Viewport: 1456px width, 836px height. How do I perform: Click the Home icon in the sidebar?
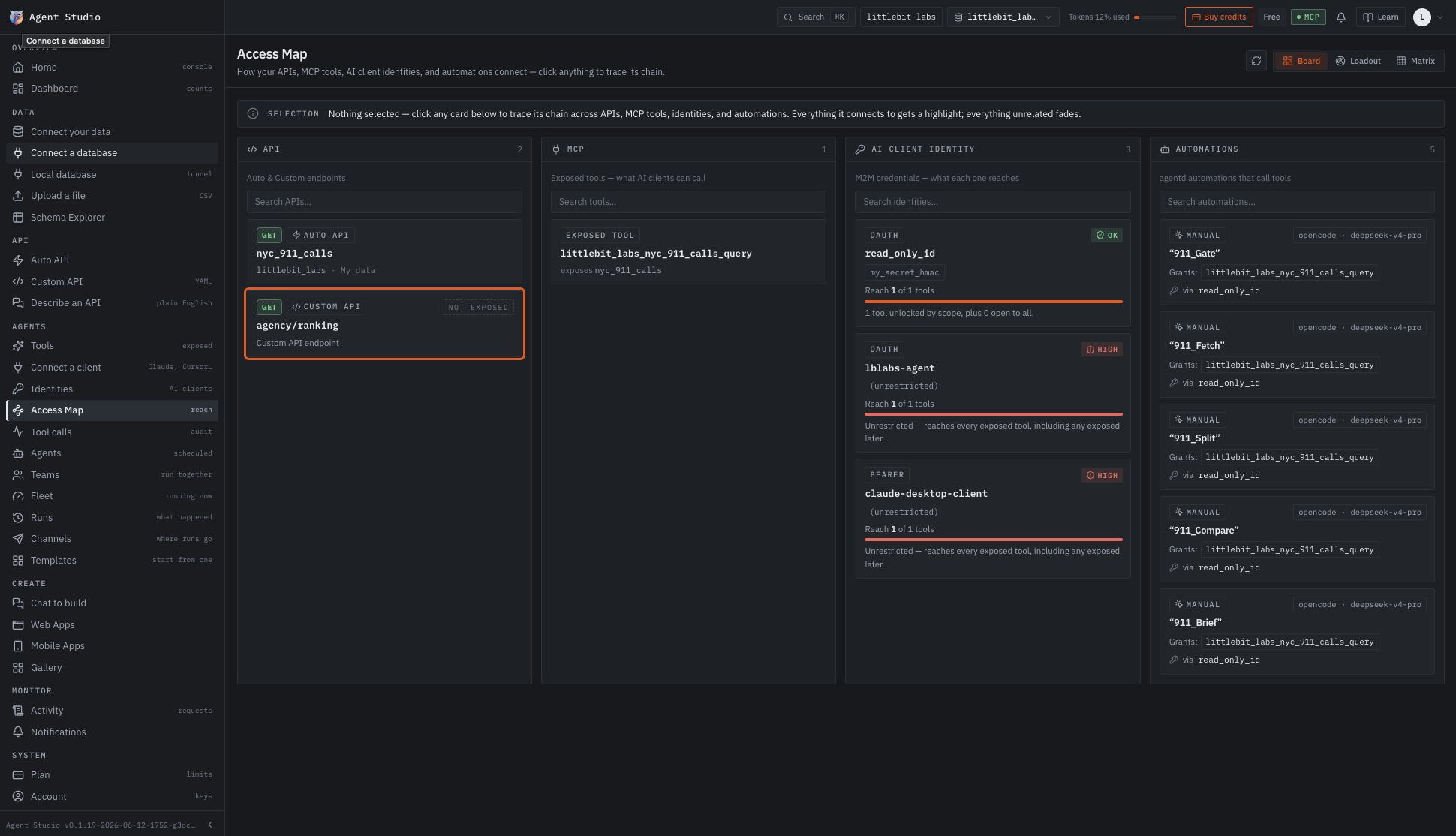tap(18, 67)
